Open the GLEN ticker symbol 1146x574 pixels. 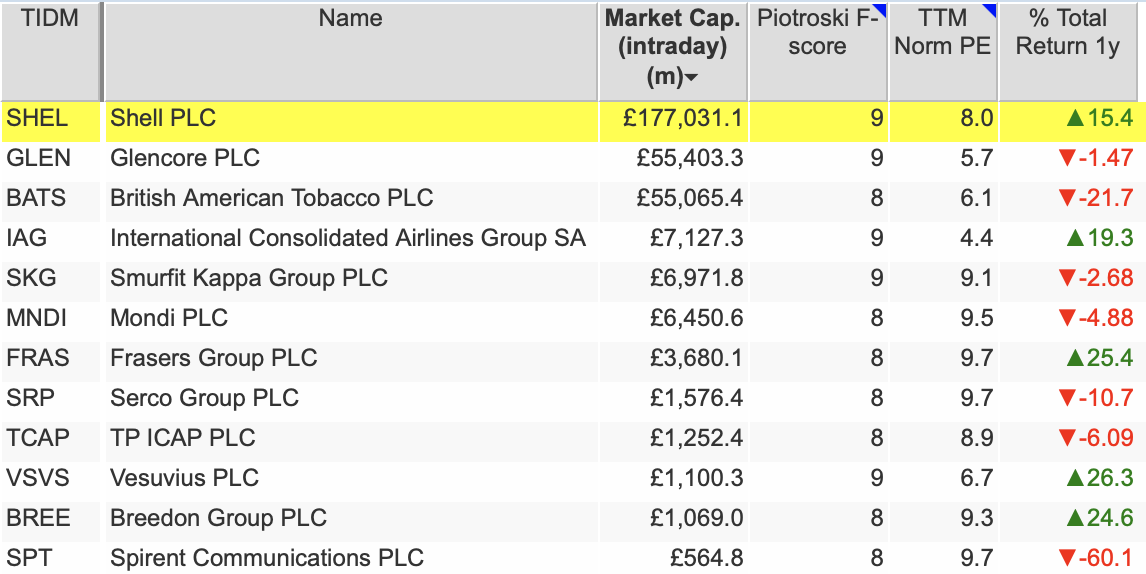click(39, 158)
